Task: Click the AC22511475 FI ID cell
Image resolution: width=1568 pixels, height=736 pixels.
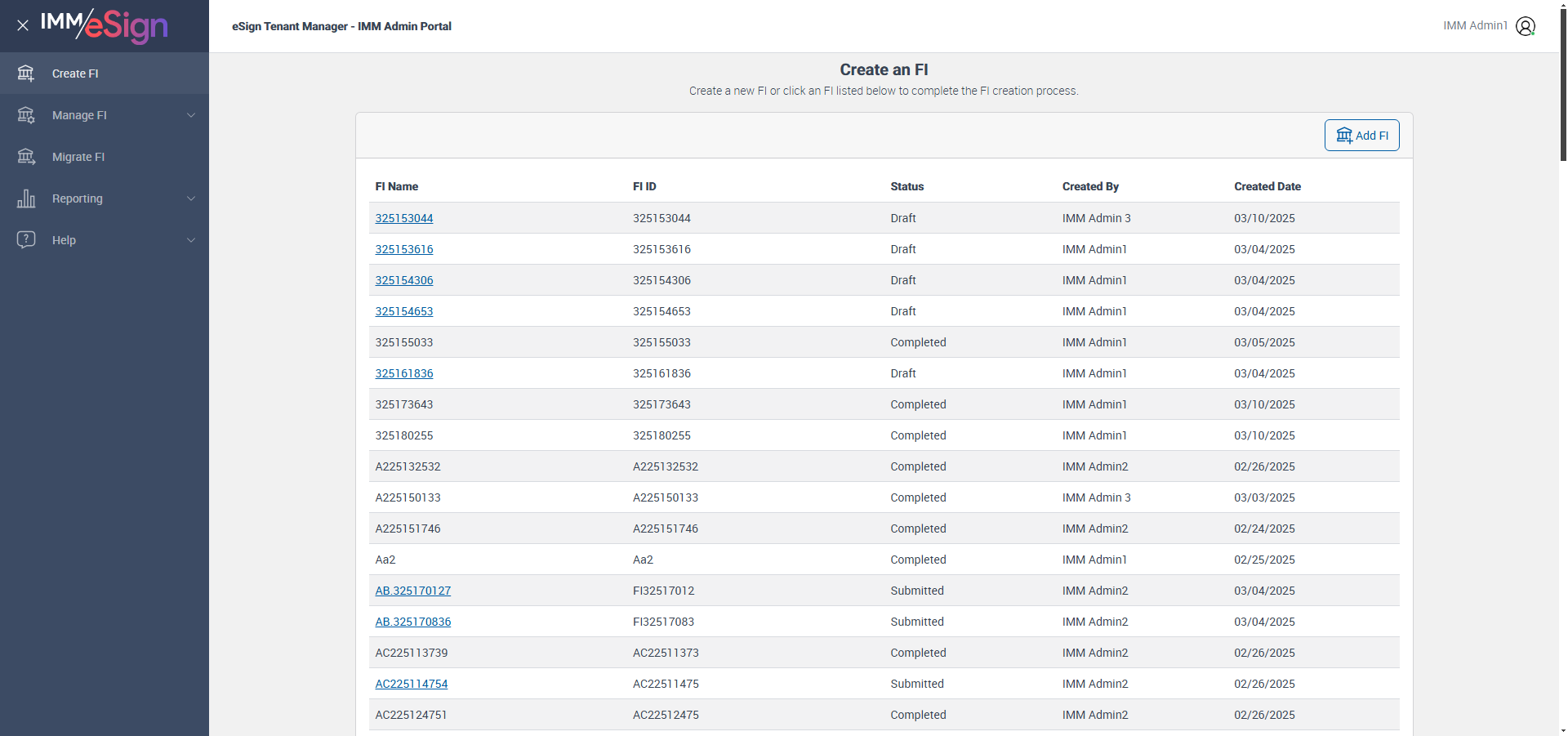Action: pyautogui.click(x=666, y=684)
